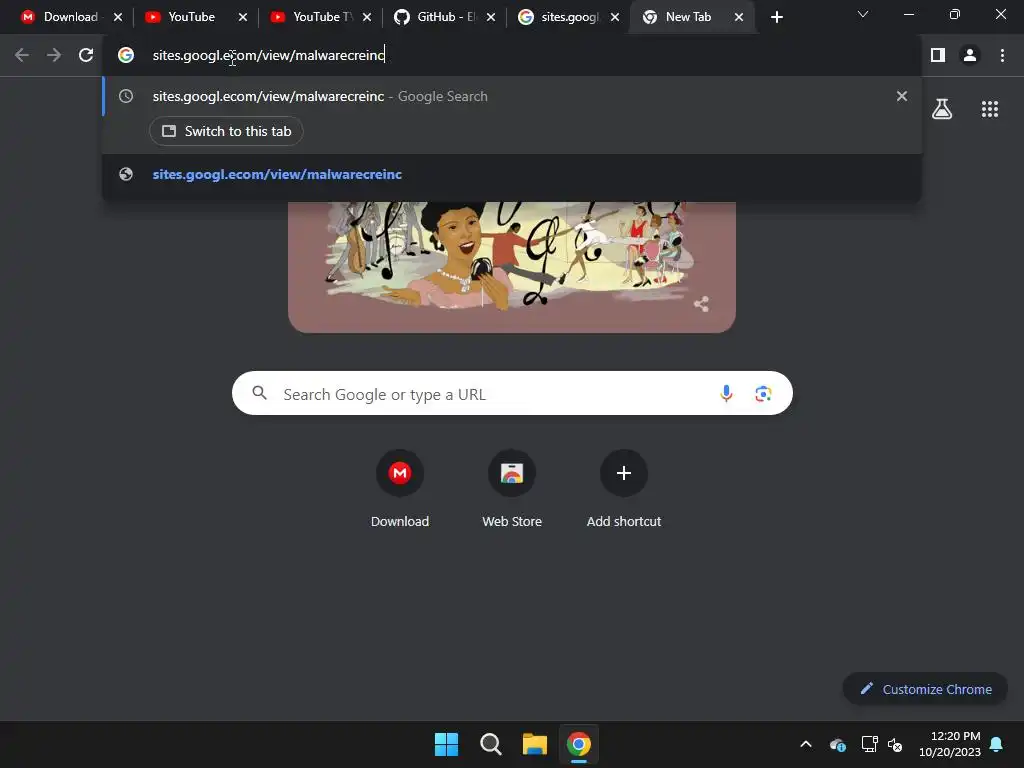The height and width of the screenshot is (768, 1024).
Task: Open the Google Doodle image
Action: click(512, 266)
